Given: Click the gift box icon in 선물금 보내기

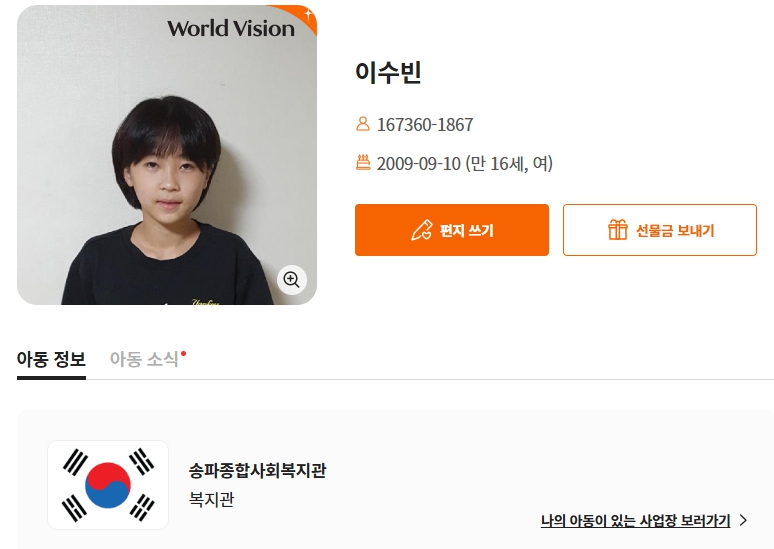Looking at the screenshot, I should point(618,230).
